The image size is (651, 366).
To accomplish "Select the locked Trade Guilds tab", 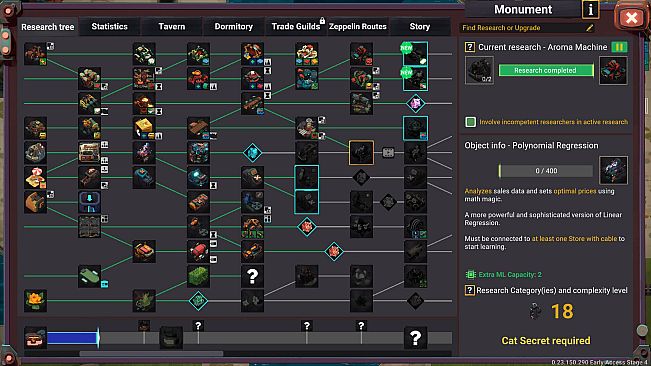I will click(296, 27).
